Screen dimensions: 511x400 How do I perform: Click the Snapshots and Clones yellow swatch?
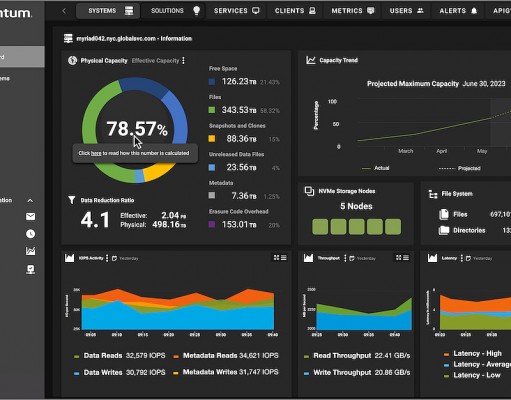pyautogui.click(x=212, y=139)
